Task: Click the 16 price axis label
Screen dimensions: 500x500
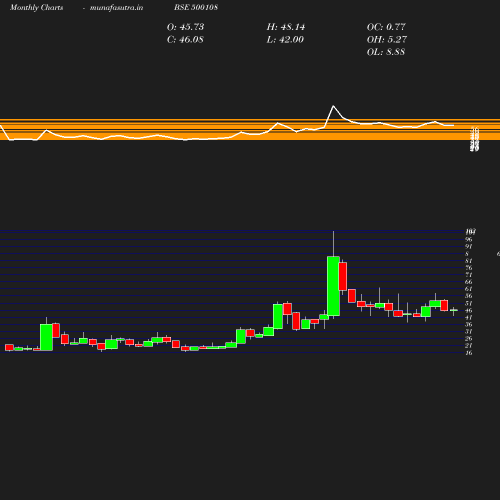Action: tap(469, 353)
